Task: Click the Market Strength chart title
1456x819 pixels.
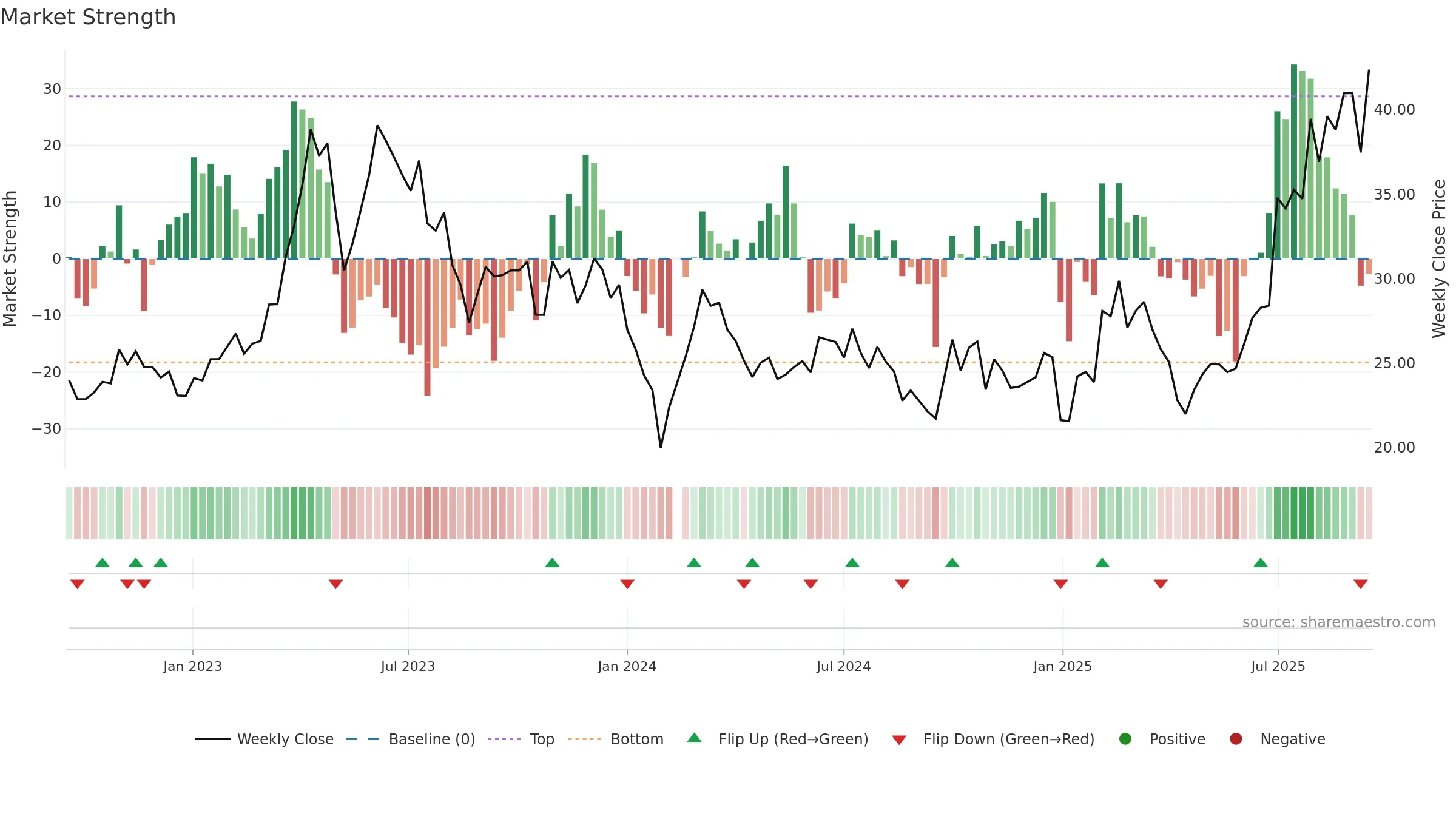Action: (x=88, y=17)
